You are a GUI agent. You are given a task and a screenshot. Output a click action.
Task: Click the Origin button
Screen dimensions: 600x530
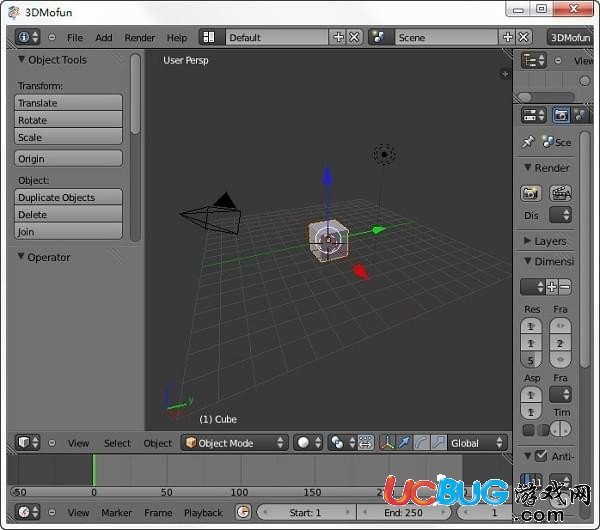pos(68,158)
